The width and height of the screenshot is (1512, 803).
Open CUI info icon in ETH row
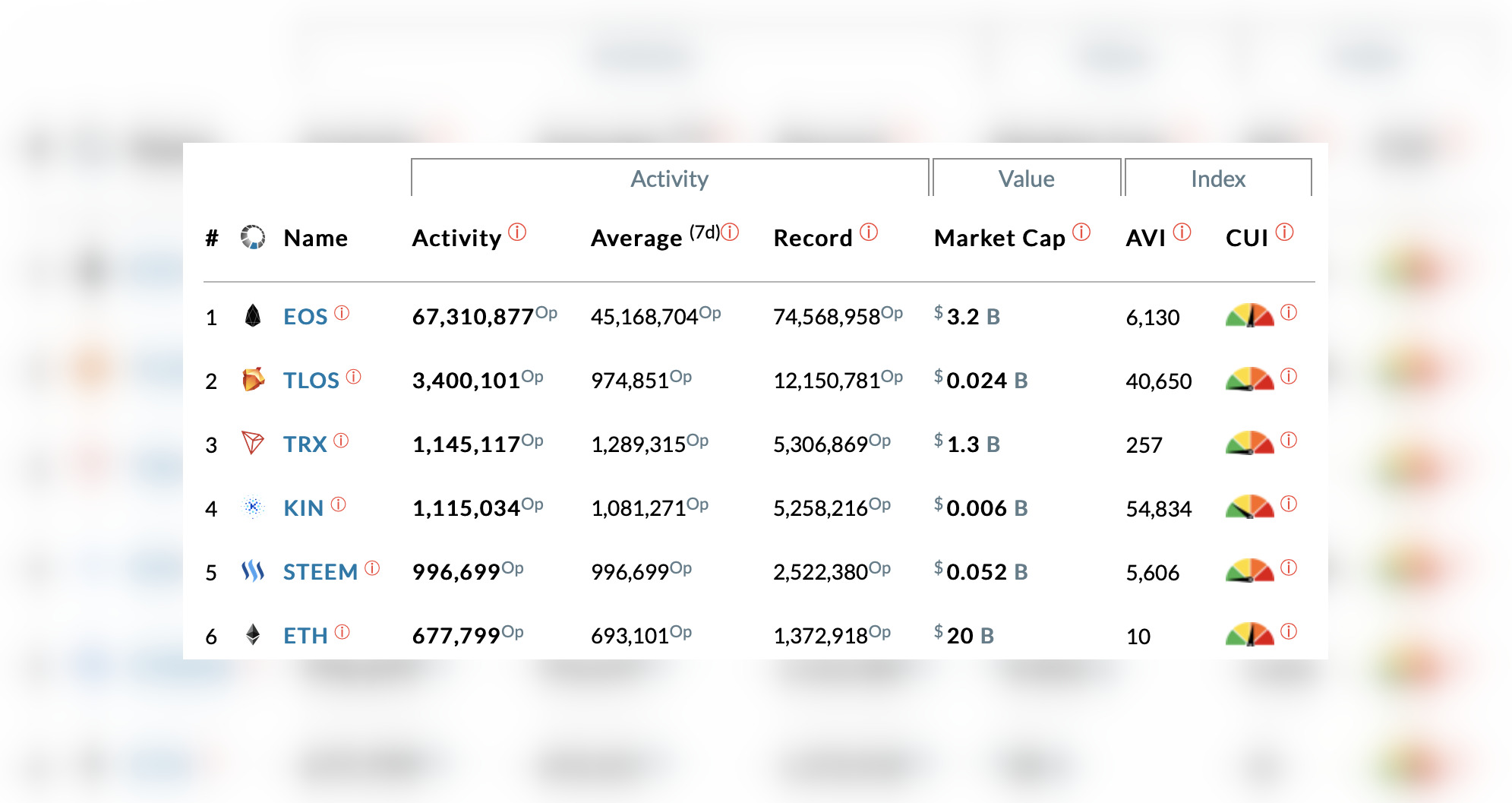[x=1289, y=631]
